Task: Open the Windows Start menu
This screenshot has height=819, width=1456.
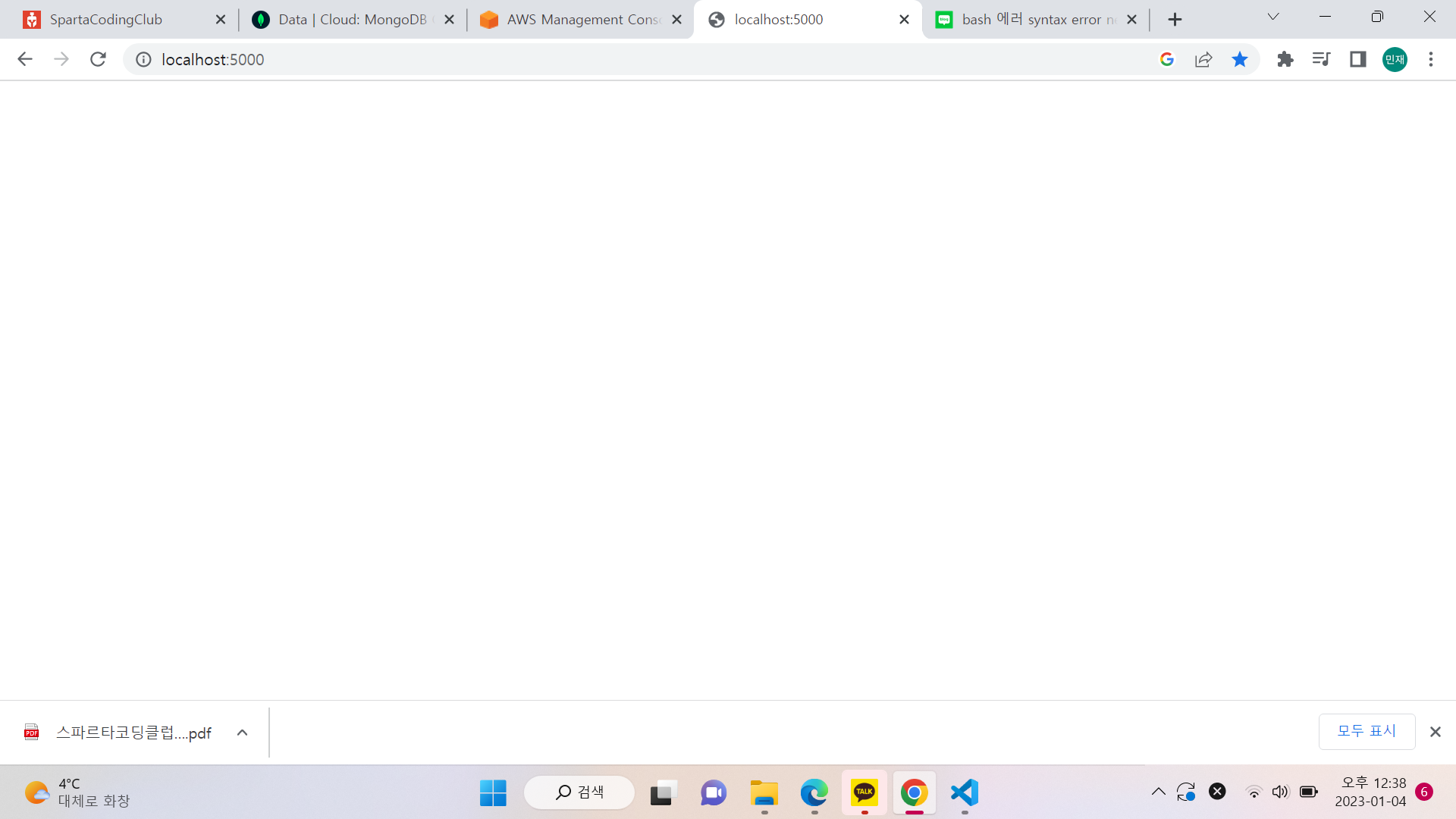Action: [493, 793]
